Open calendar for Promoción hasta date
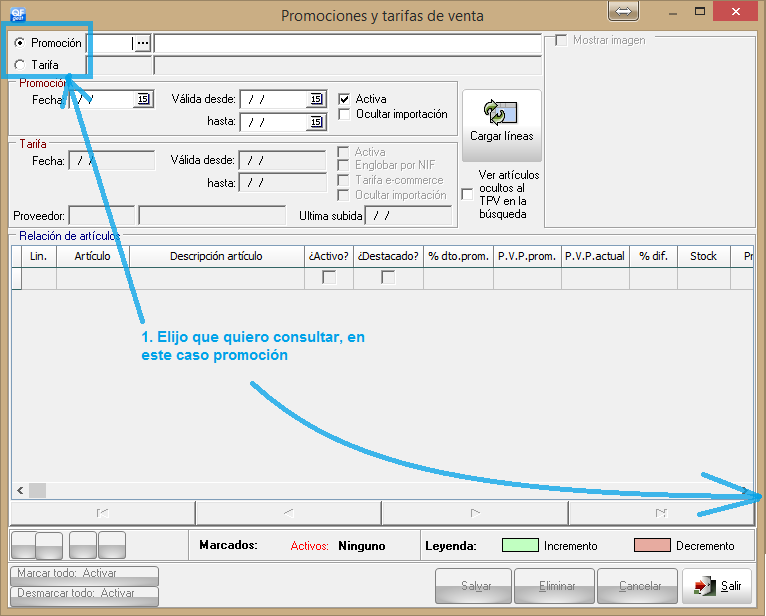Viewport: 766px width, 616px height. [316, 122]
